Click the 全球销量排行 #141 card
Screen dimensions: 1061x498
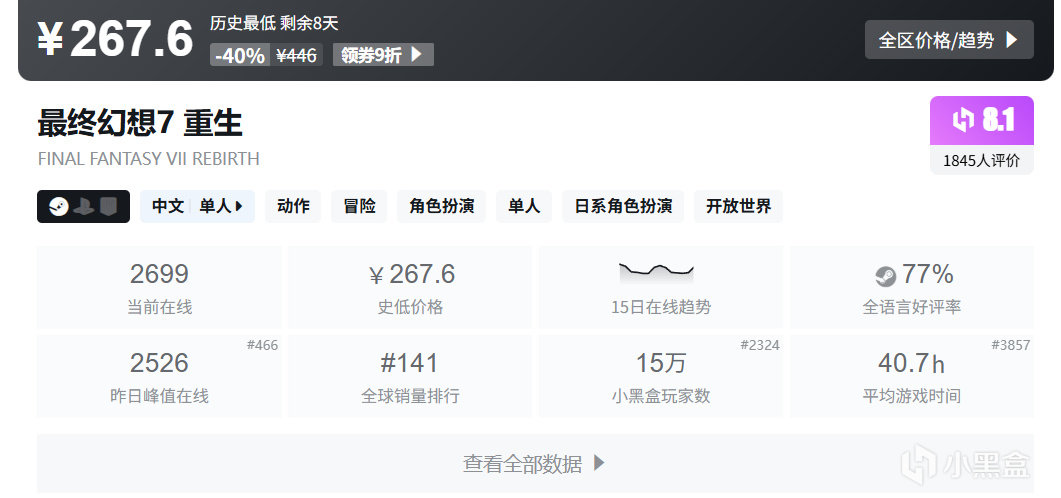pyautogui.click(x=410, y=376)
